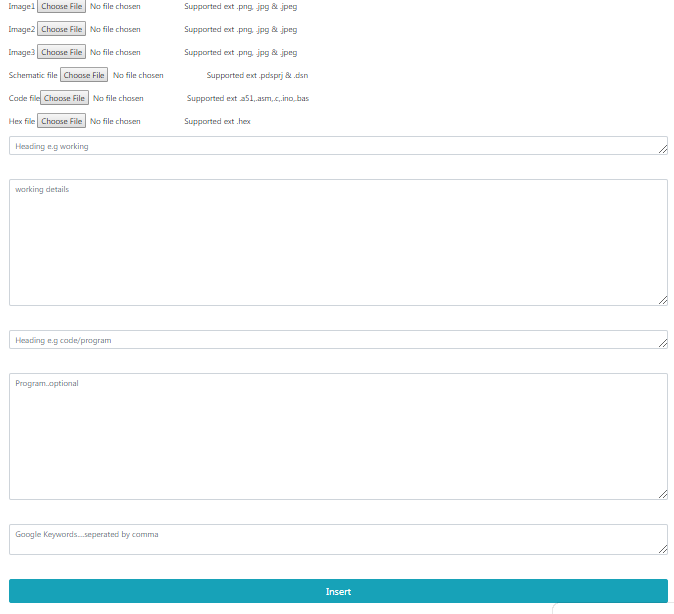Focus the 'Heading e.g code/program' field

tap(330, 340)
